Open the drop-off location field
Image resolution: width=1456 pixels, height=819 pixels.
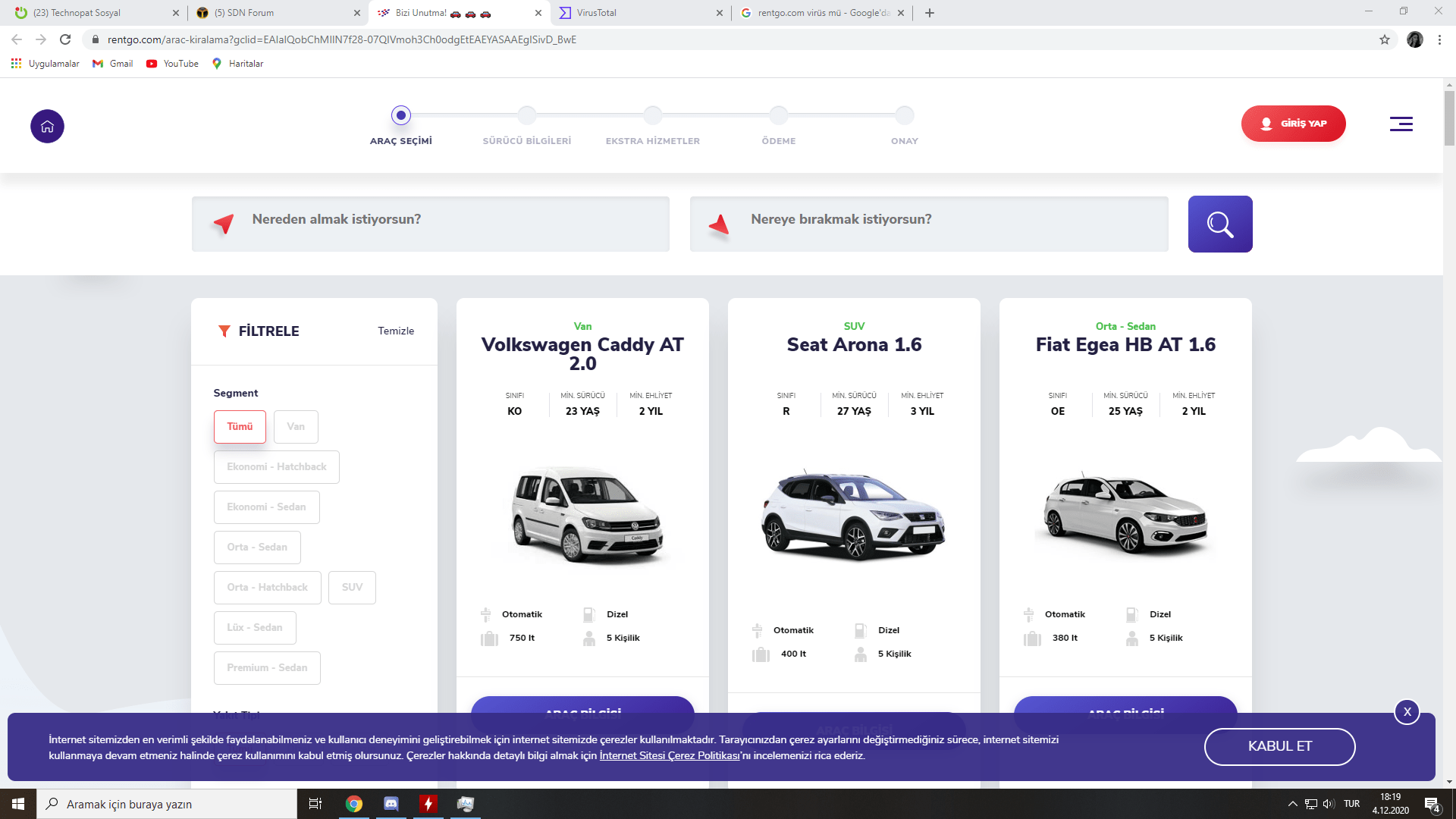click(x=929, y=224)
